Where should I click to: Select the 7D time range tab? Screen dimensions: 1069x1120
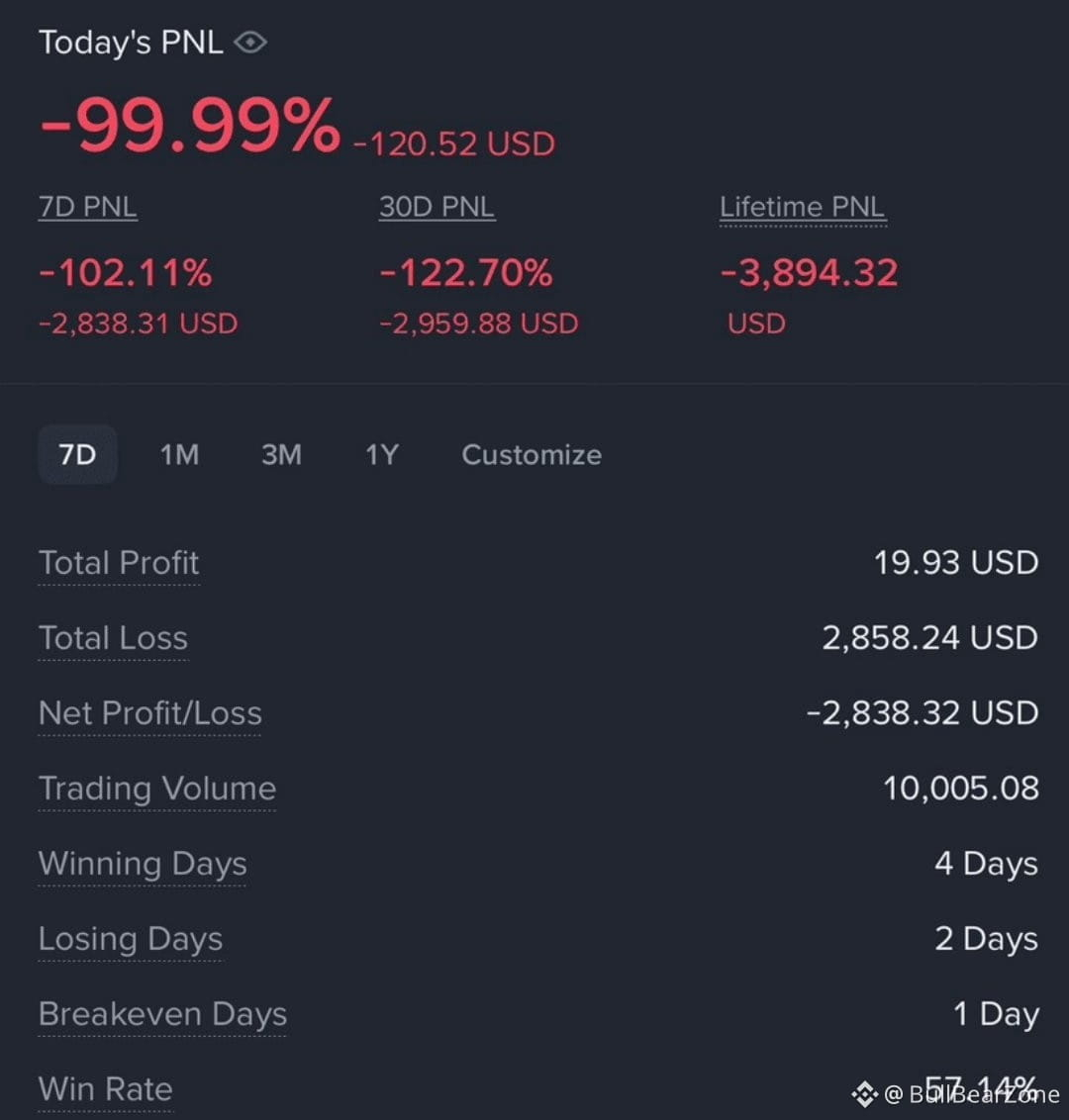[77, 454]
